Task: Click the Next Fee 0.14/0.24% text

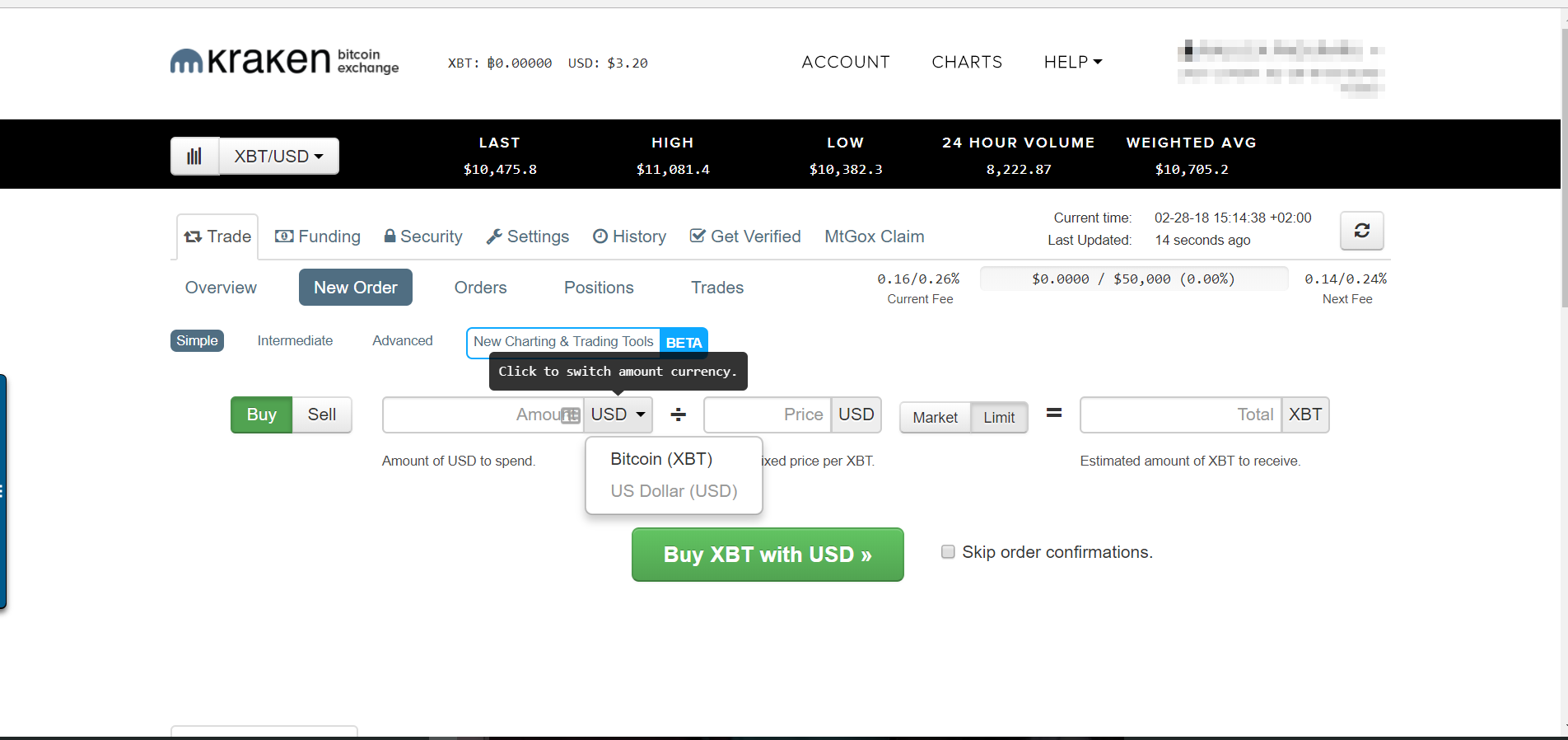Action: click(1346, 279)
